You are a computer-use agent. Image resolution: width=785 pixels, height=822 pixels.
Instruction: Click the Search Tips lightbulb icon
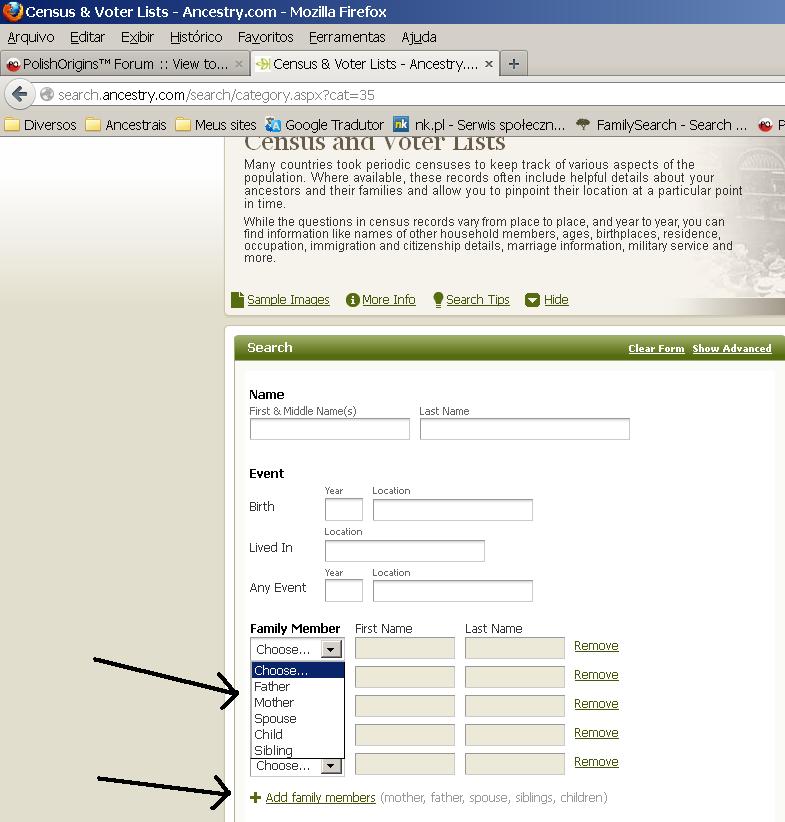438,300
